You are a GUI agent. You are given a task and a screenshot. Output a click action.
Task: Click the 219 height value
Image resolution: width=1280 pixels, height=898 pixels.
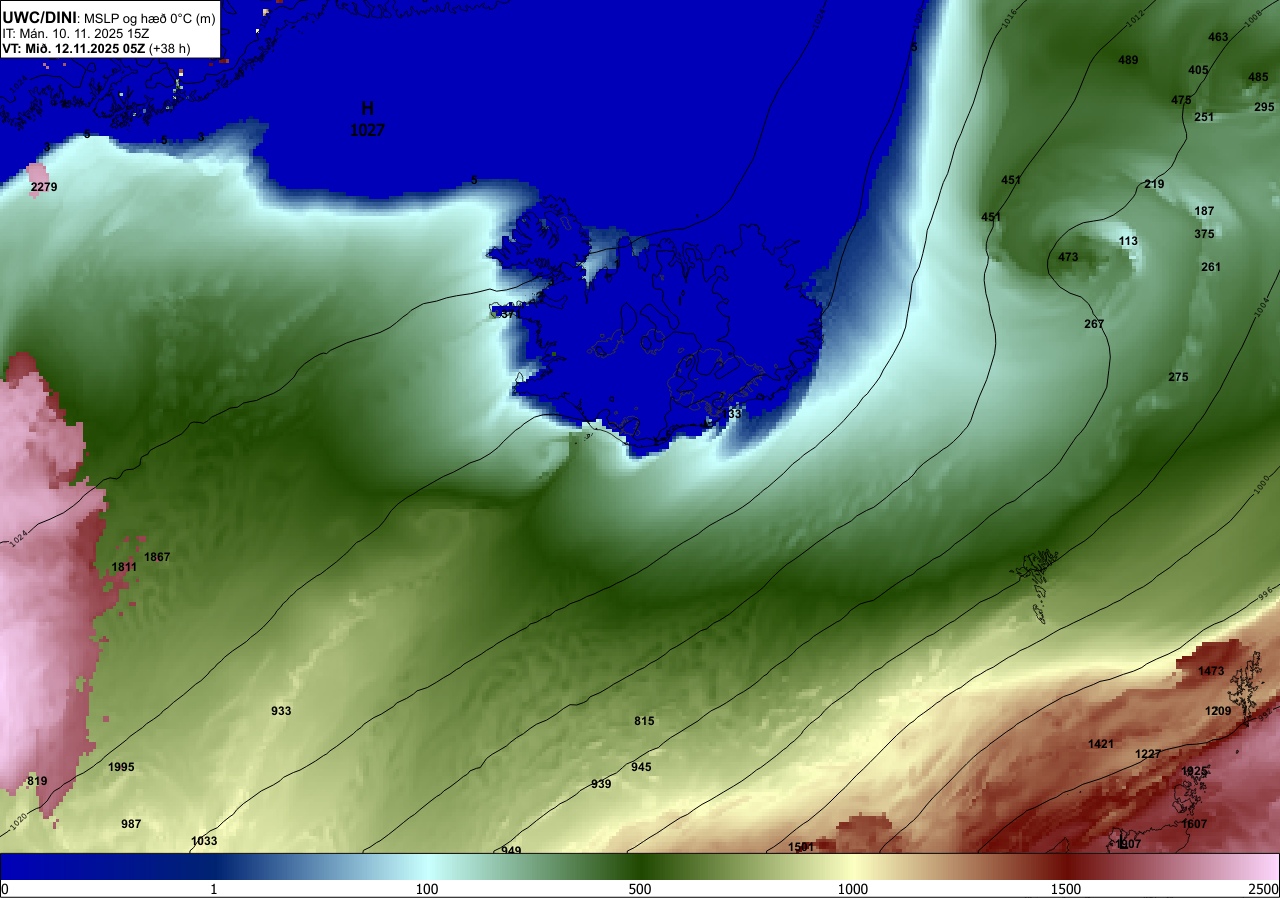(x=1154, y=184)
